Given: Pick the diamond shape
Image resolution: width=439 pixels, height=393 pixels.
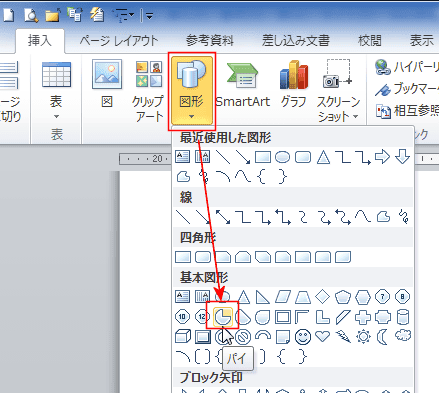Looking at the screenshot, I should pyautogui.click(x=322, y=296).
